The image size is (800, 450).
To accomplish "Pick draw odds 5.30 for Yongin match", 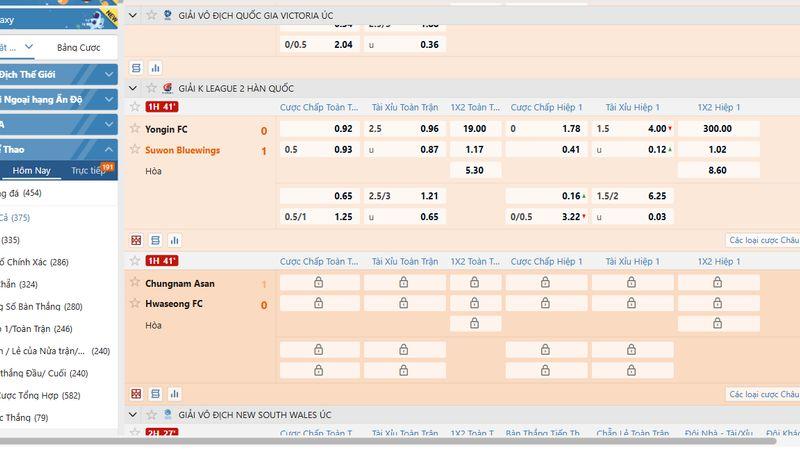I will 475,171.
